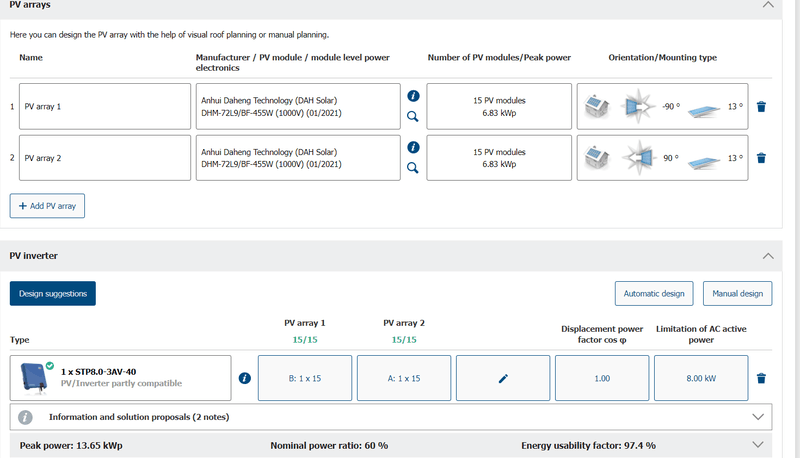Delete PV array 2 with trash icon
This screenshot has width=800, height=458.
coord(761,158)
